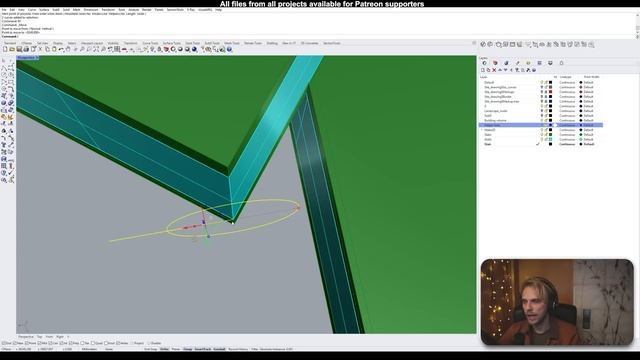640x360 pixels.
Task: Toggle lock on the Walls layer
Action: [x=546, y=139]
